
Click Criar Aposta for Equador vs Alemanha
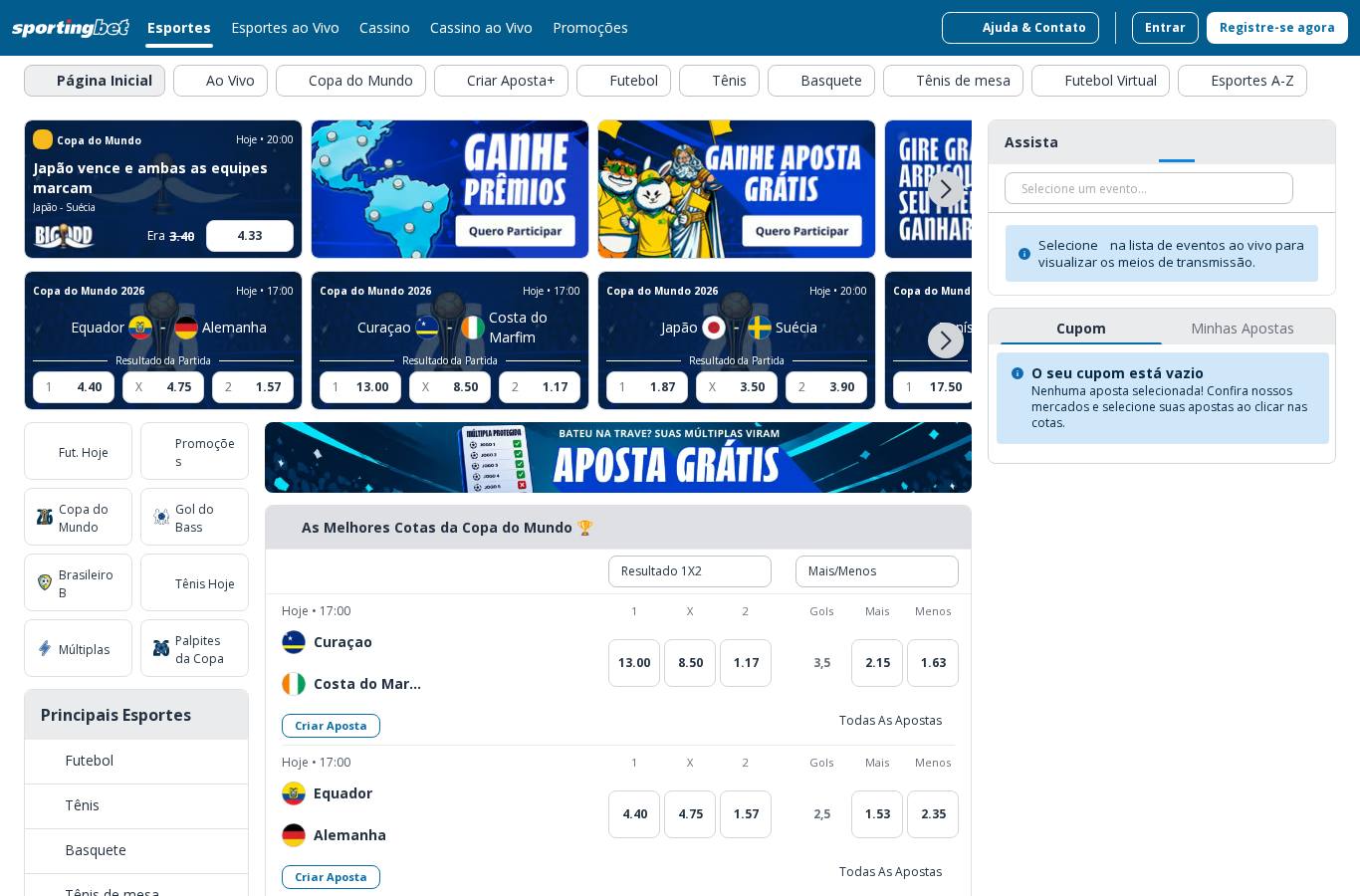click(331, 877)
